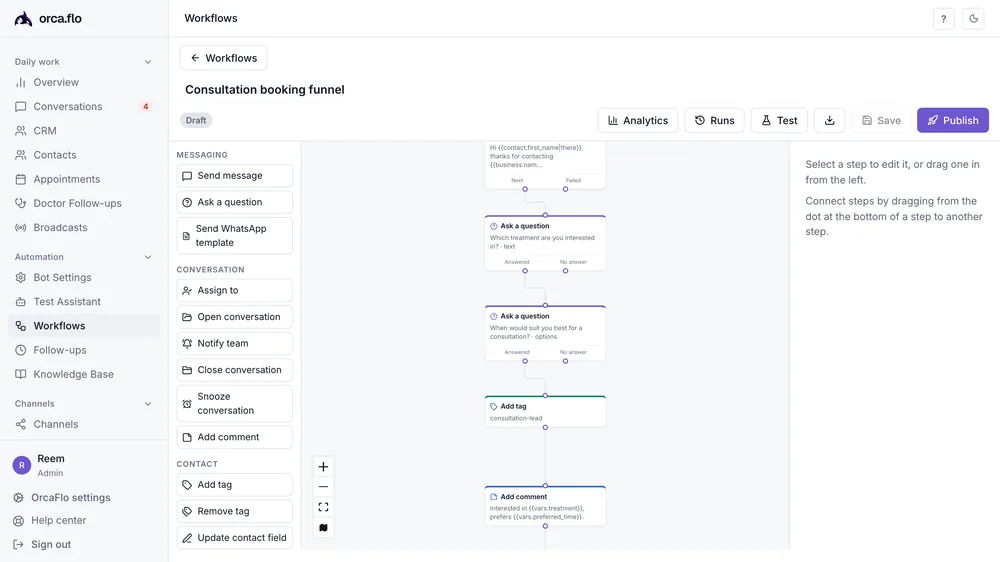Open Appointments page
This screenshot has width=1000, height=562.
84,179
